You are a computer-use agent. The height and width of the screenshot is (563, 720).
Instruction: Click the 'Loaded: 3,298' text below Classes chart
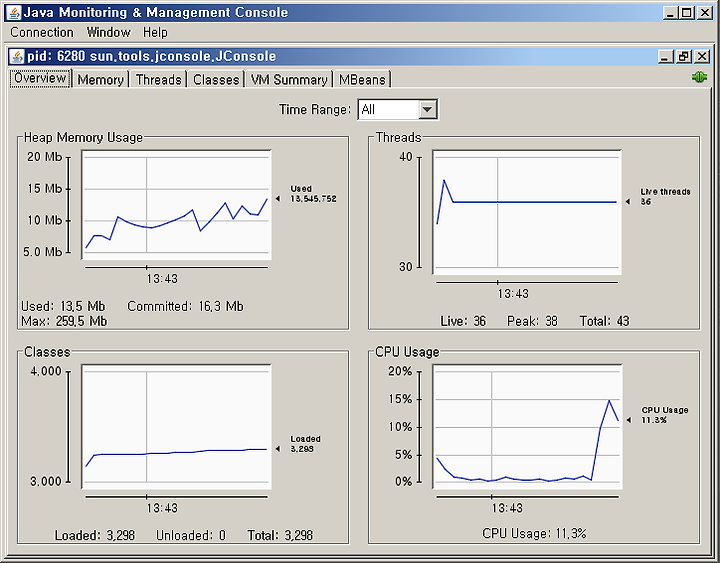point(95,535)
